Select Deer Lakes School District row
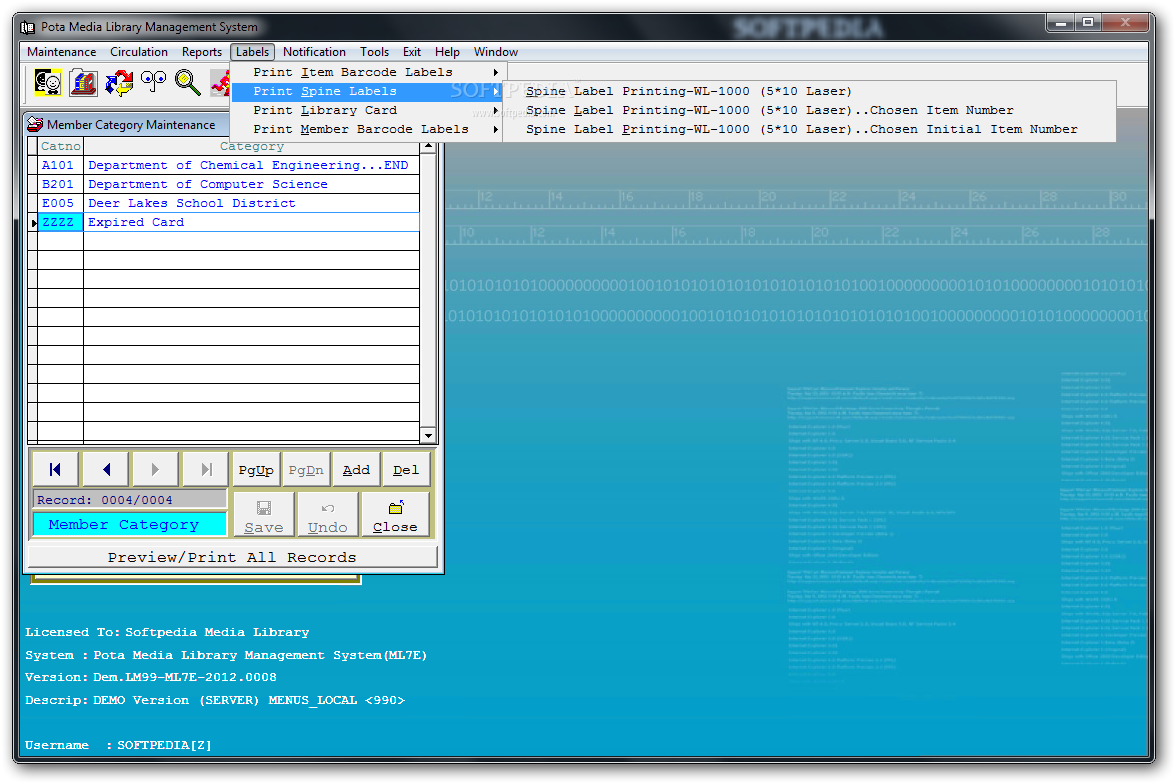The height and width of the screenshot is (784, 1176). [251, 203]
